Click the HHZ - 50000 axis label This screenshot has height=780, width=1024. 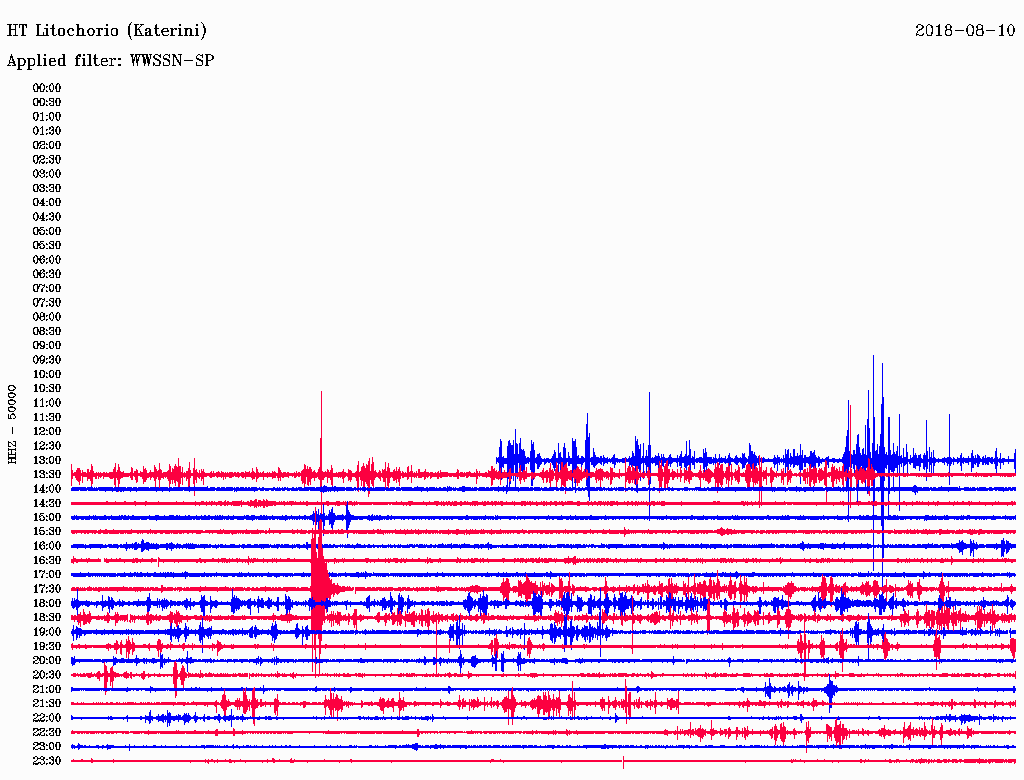coord(12,424)
